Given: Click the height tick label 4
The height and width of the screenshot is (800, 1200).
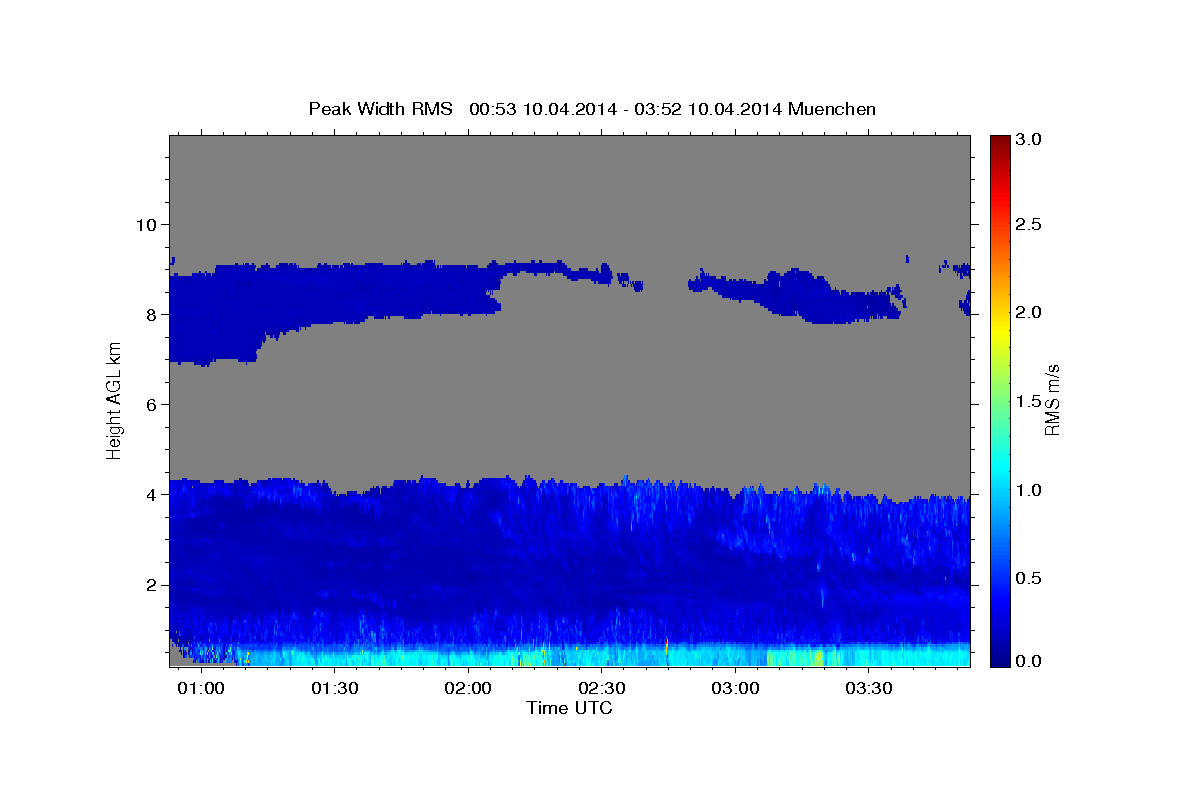Looking at the screenshot, I should coord(150,495).
